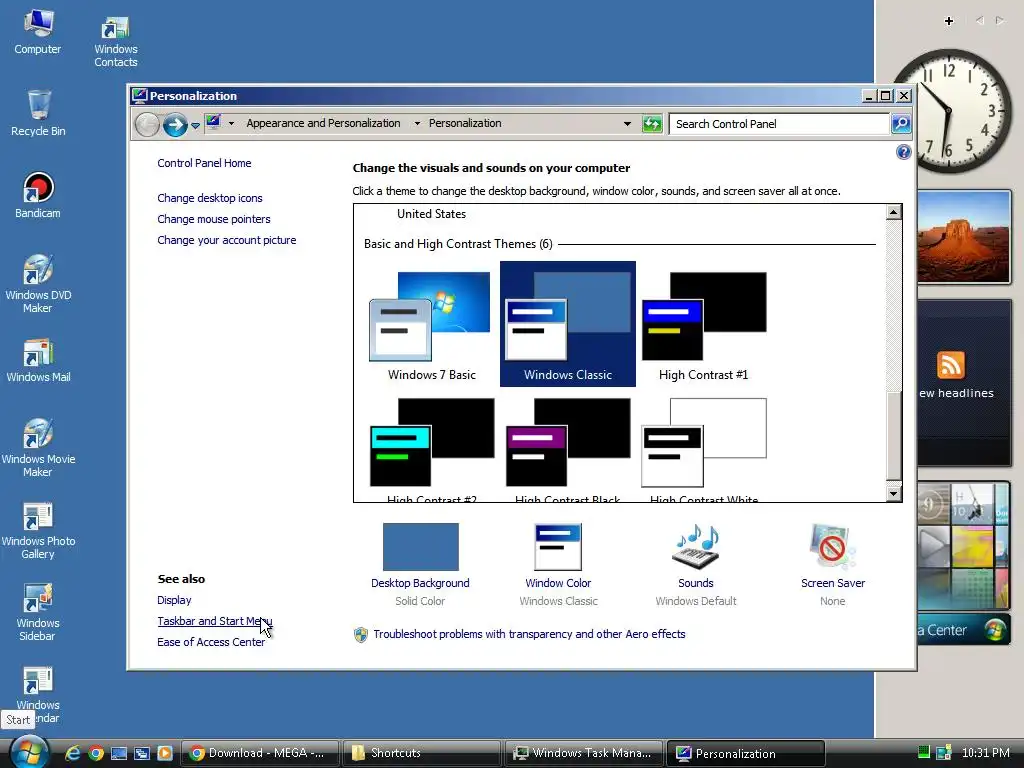Click Show Desktop quick launch icon
The image size is (1024, 768).
[119, 753]
